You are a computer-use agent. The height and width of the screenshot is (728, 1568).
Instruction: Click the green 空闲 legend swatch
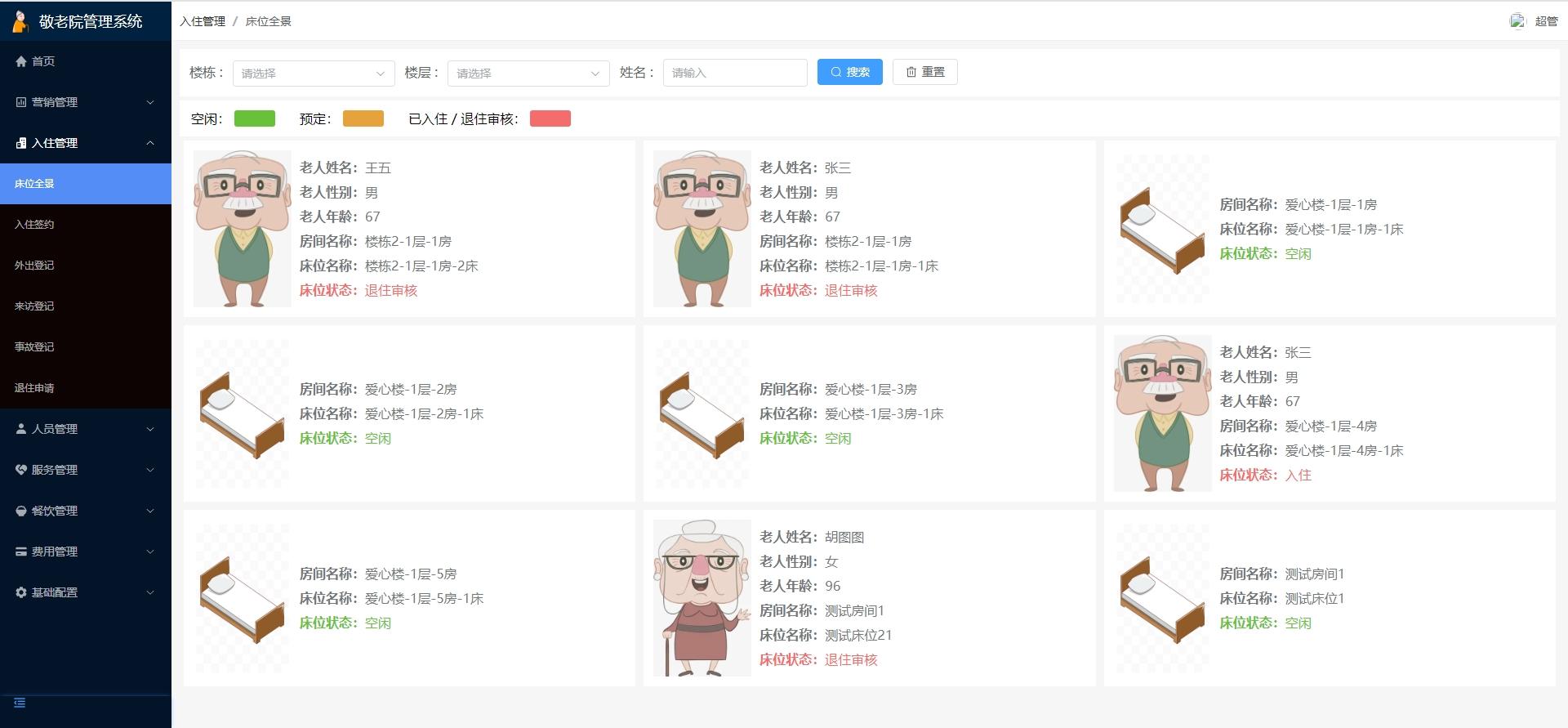pos(255,119)
